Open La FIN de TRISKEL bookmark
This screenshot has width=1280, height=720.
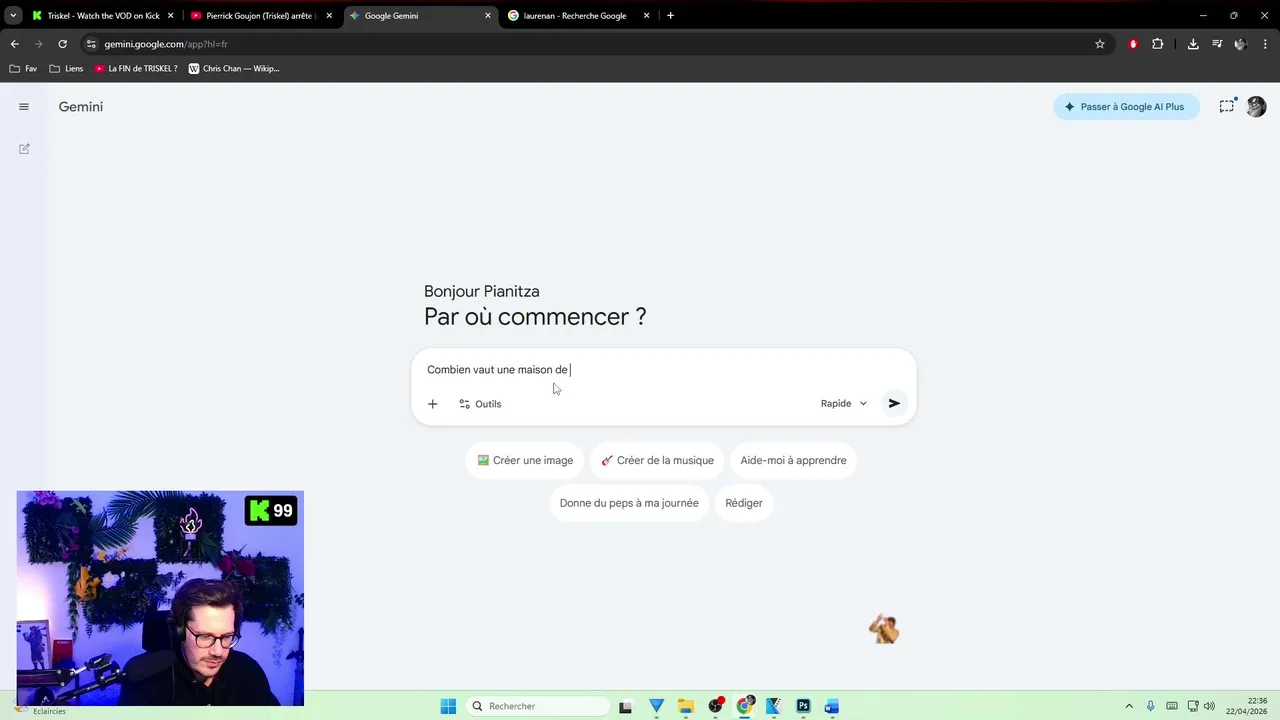point(136,69)
